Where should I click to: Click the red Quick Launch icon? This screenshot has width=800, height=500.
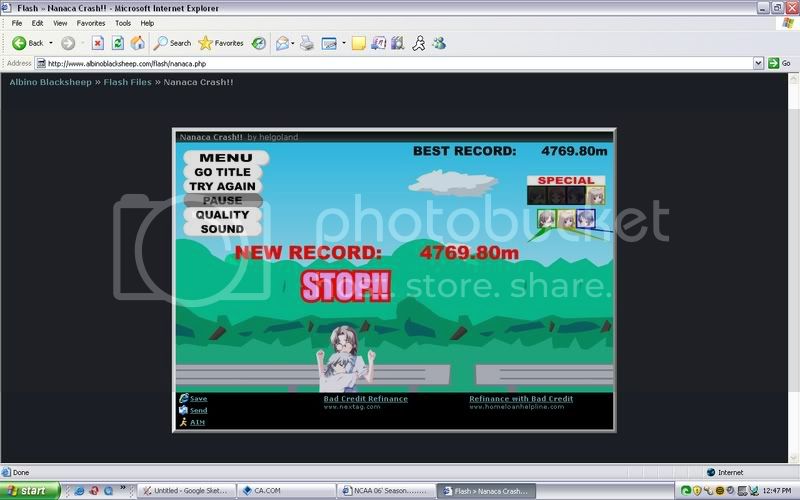[94, 491]
